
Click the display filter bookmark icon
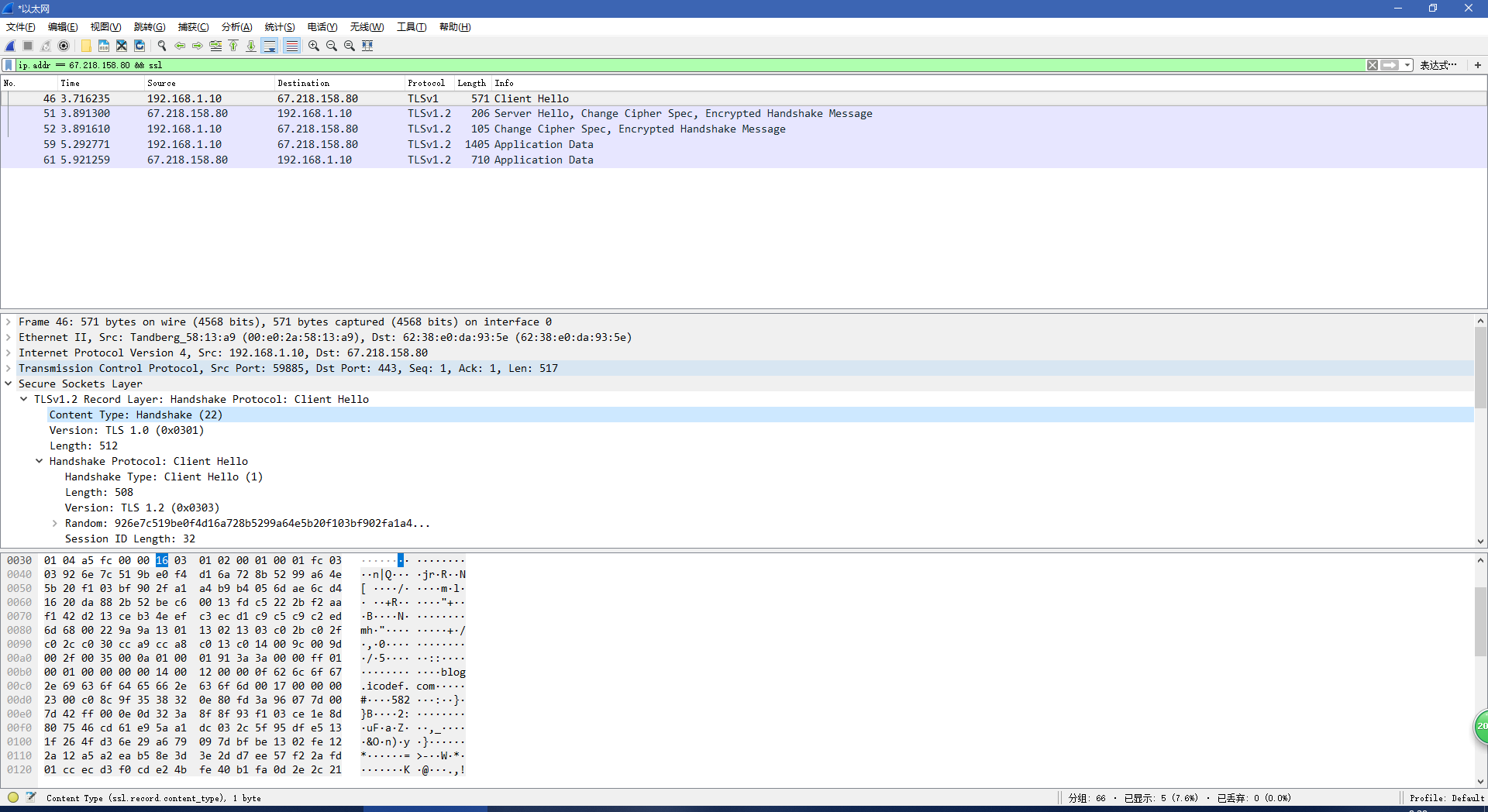pyautogui.click(x=9, y=65)
